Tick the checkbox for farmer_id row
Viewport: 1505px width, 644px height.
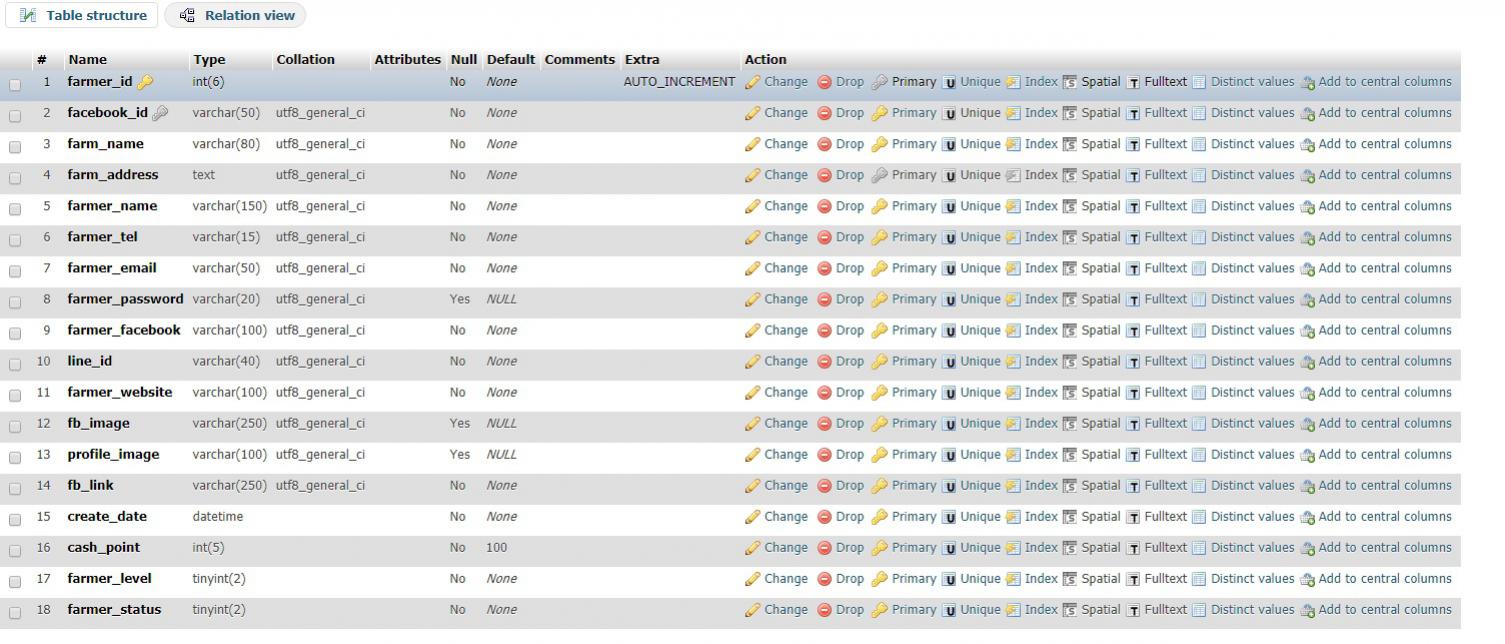pos(15,84)
